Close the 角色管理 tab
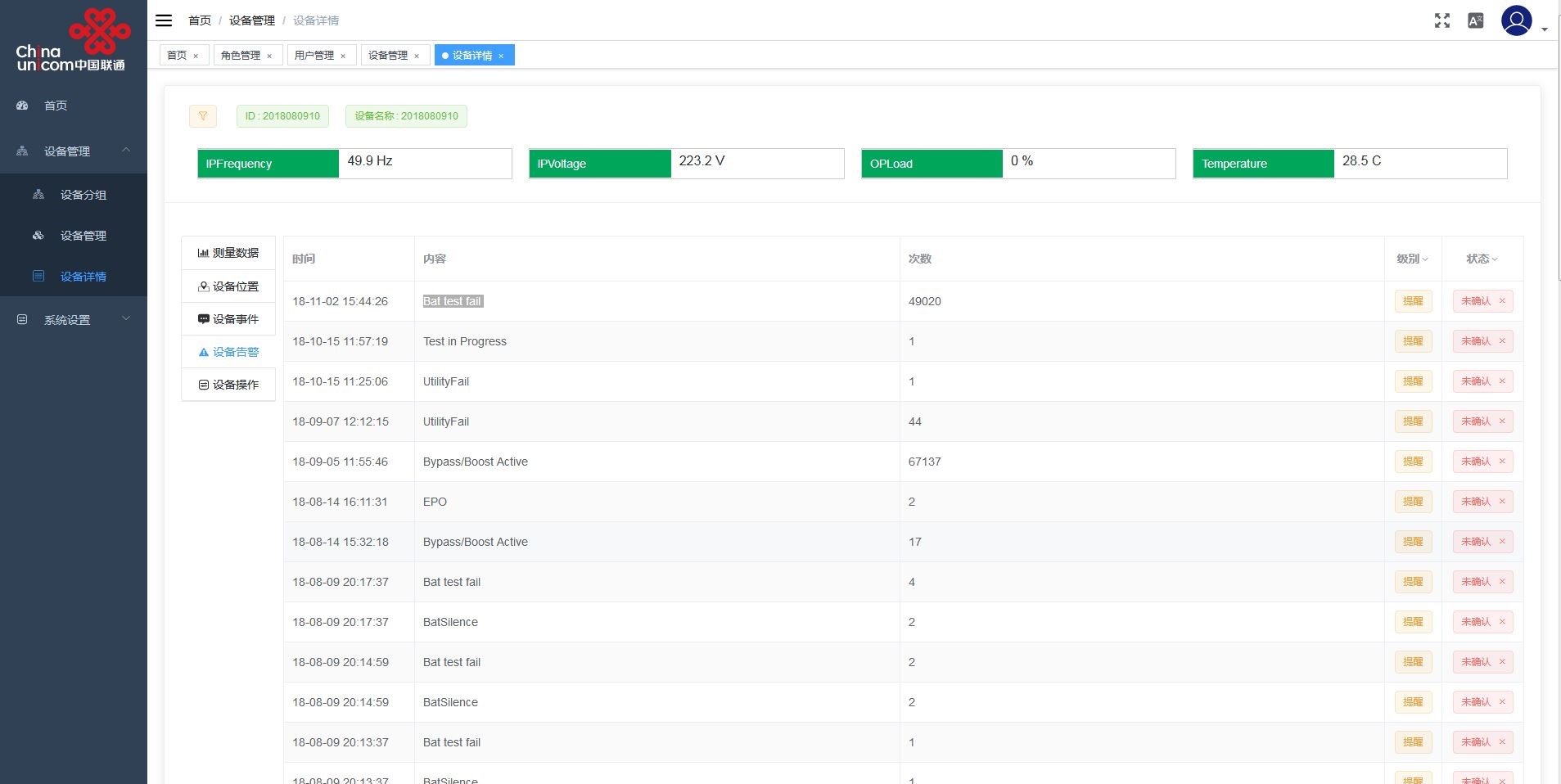This screenshot has width=1561, height=784. click(269, 56)
